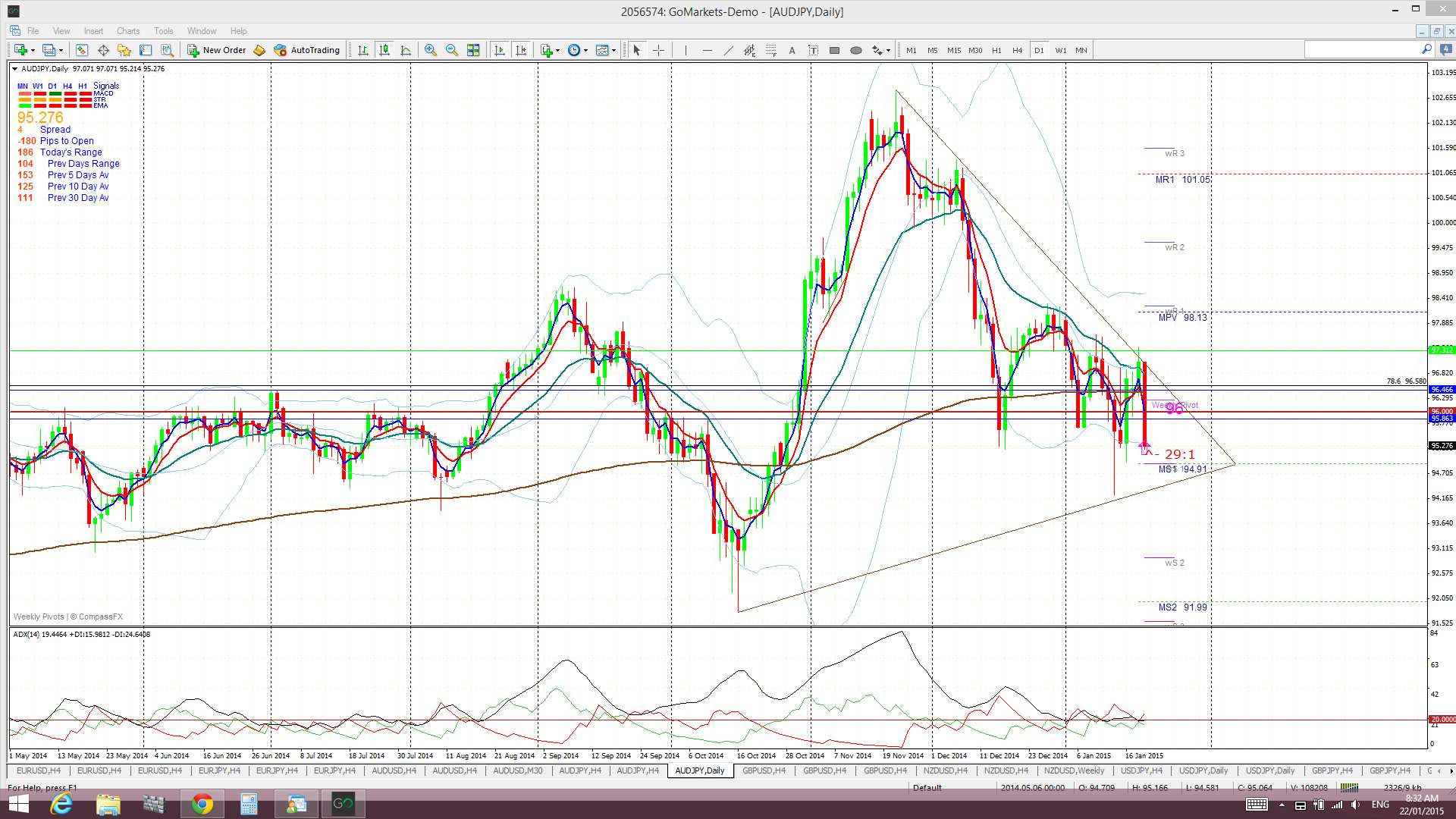Toggle the AutoTrading button
The width and height of the screenshot is (1456, 819).
tap(307, 50)
